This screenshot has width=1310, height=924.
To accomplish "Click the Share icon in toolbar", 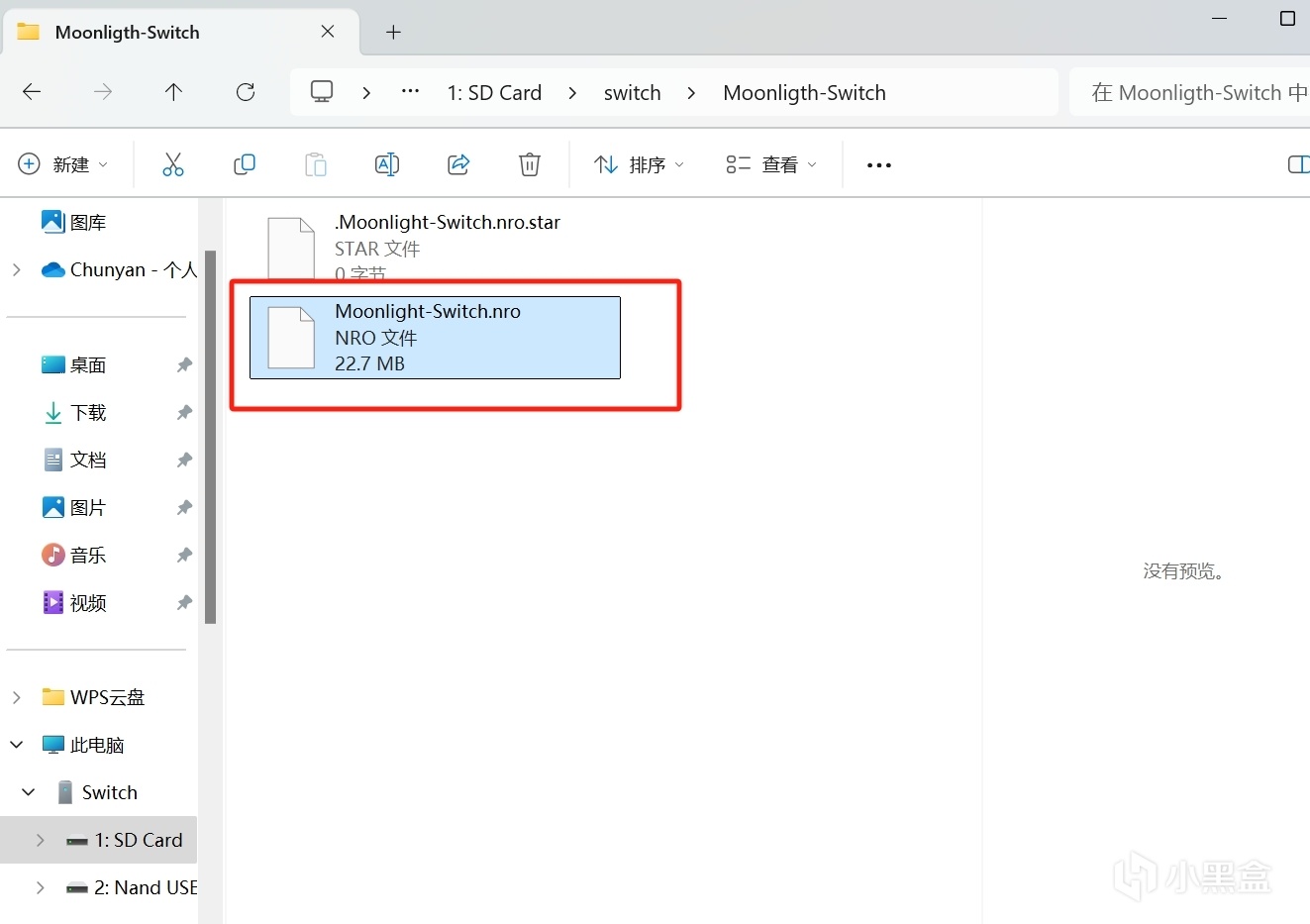I will [x=458, y=164].
